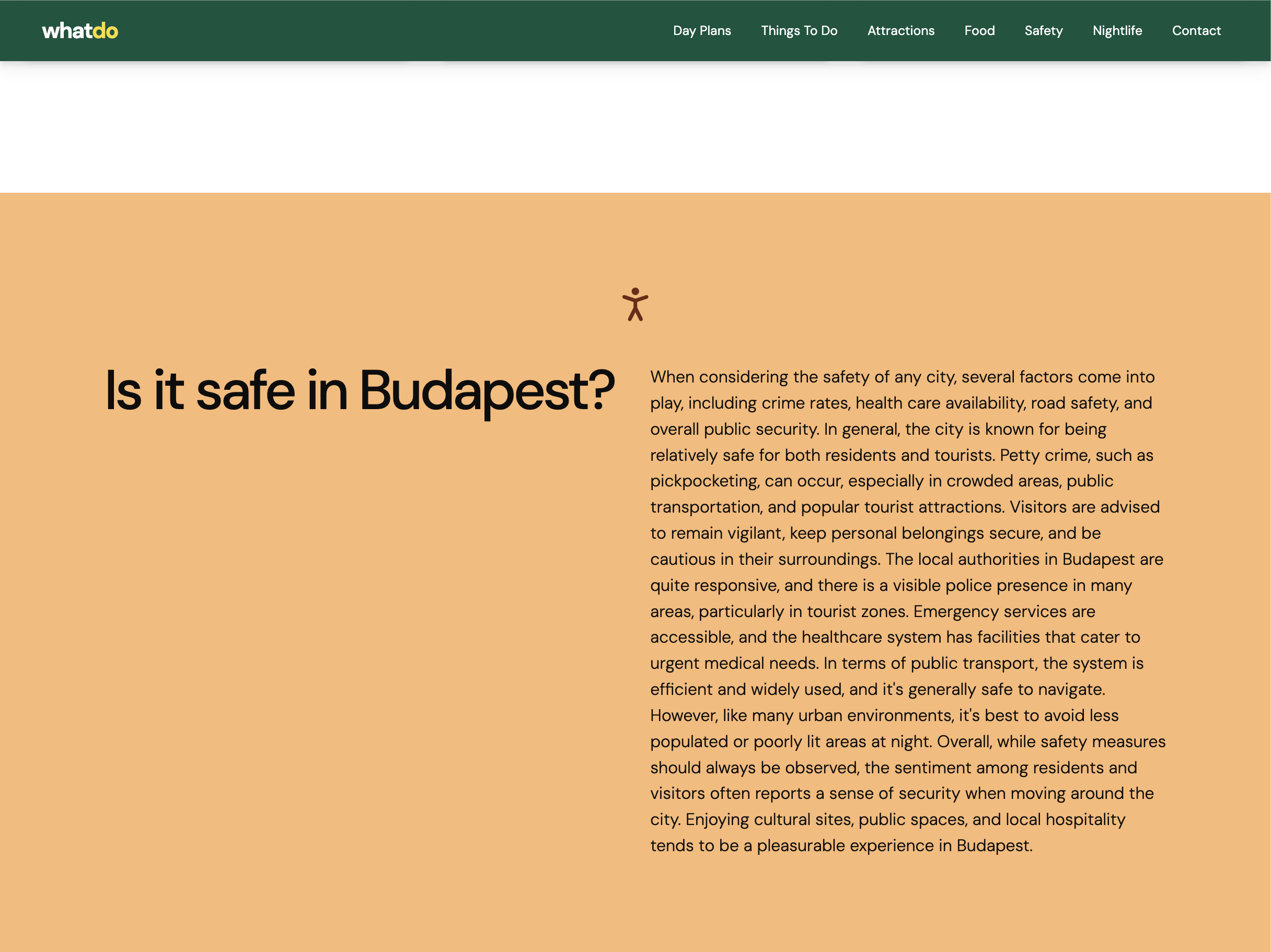The width and height of the screenshot is (1271, 952).
Task: Open the Safety section link
Action: pyautogui.click(x=1044, y=30)
